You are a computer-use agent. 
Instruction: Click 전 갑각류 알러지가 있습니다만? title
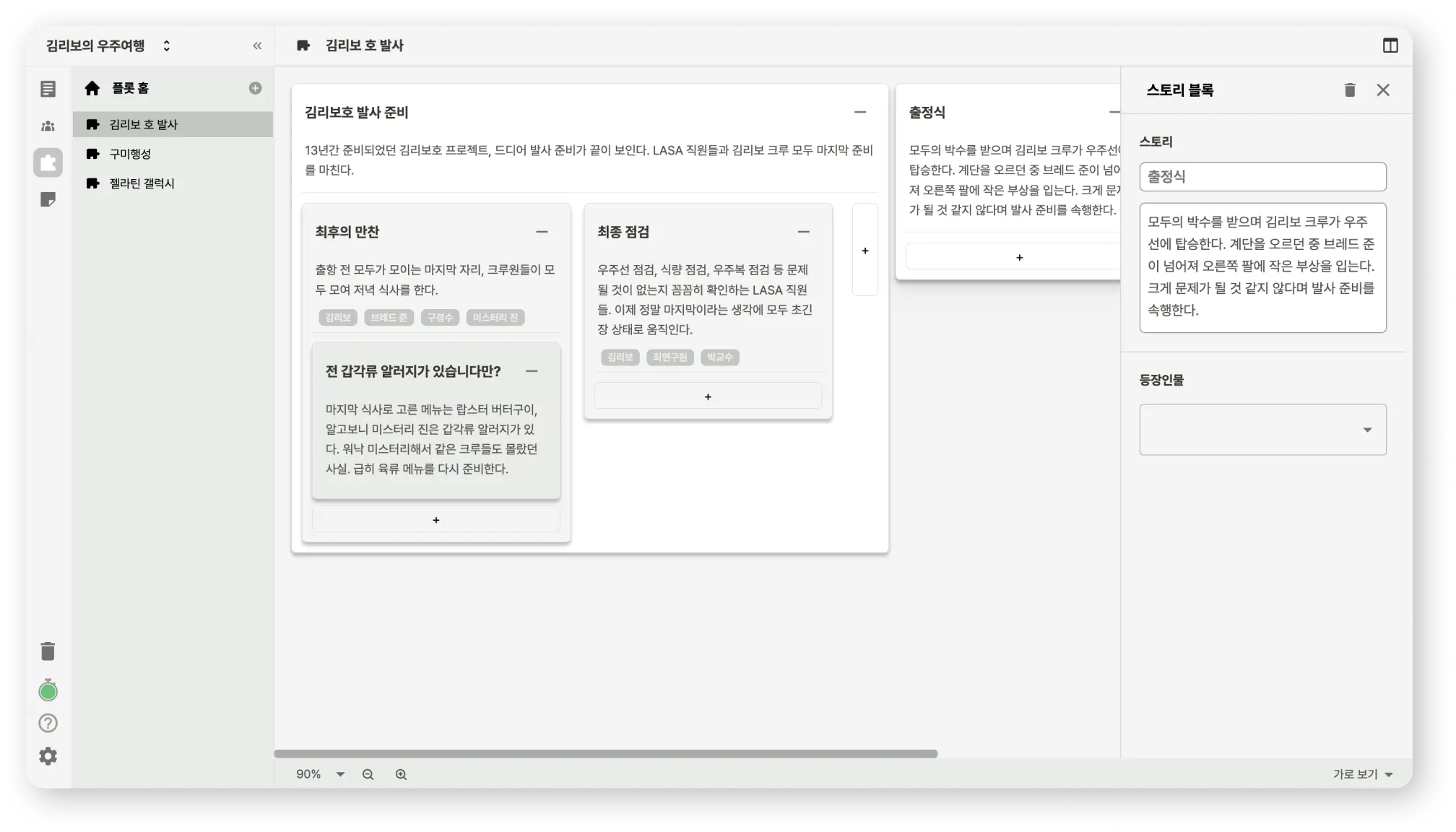click(413, 371)
